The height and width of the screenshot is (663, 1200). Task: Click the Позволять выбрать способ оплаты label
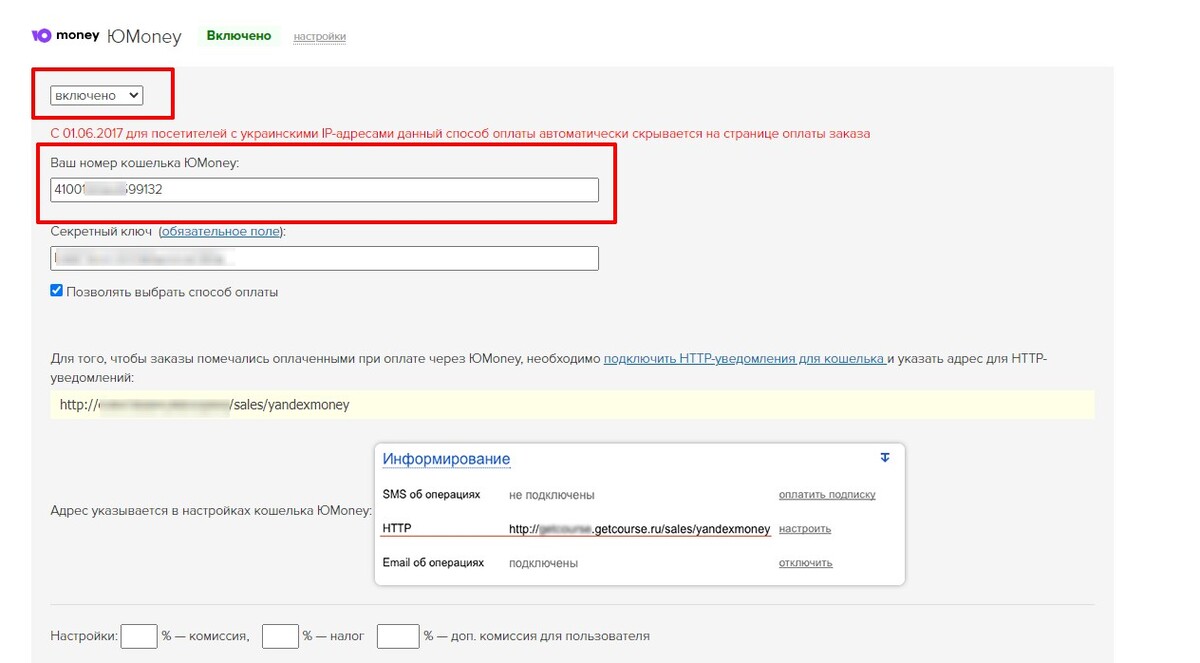(172, 292)
